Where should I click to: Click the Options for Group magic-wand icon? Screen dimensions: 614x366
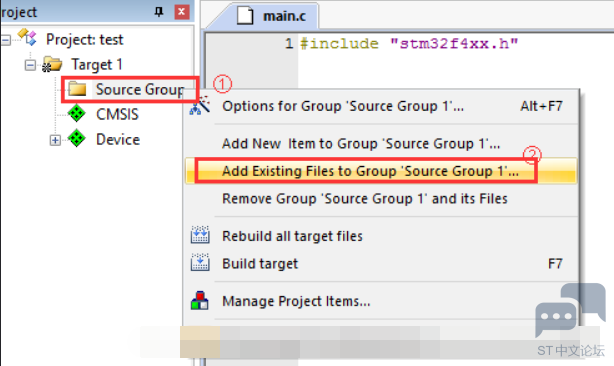[200, 105]
